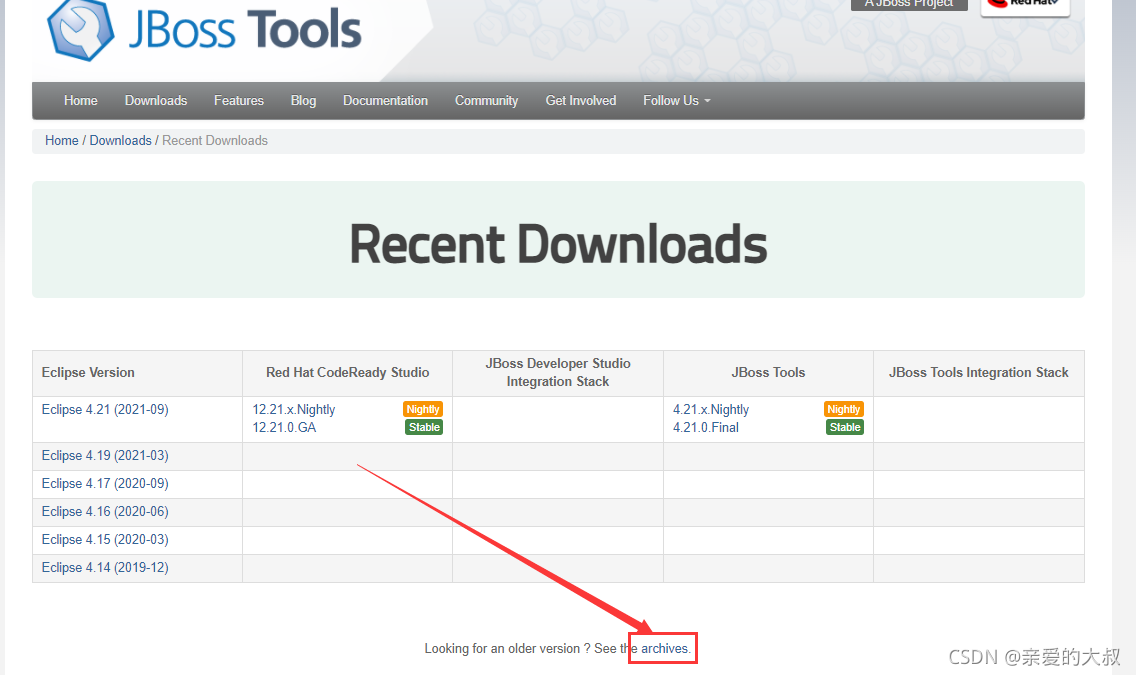Click the JBoss Tools column header
The height and width of the screenshot is (675, 1136).
click(x=768, y=372)
